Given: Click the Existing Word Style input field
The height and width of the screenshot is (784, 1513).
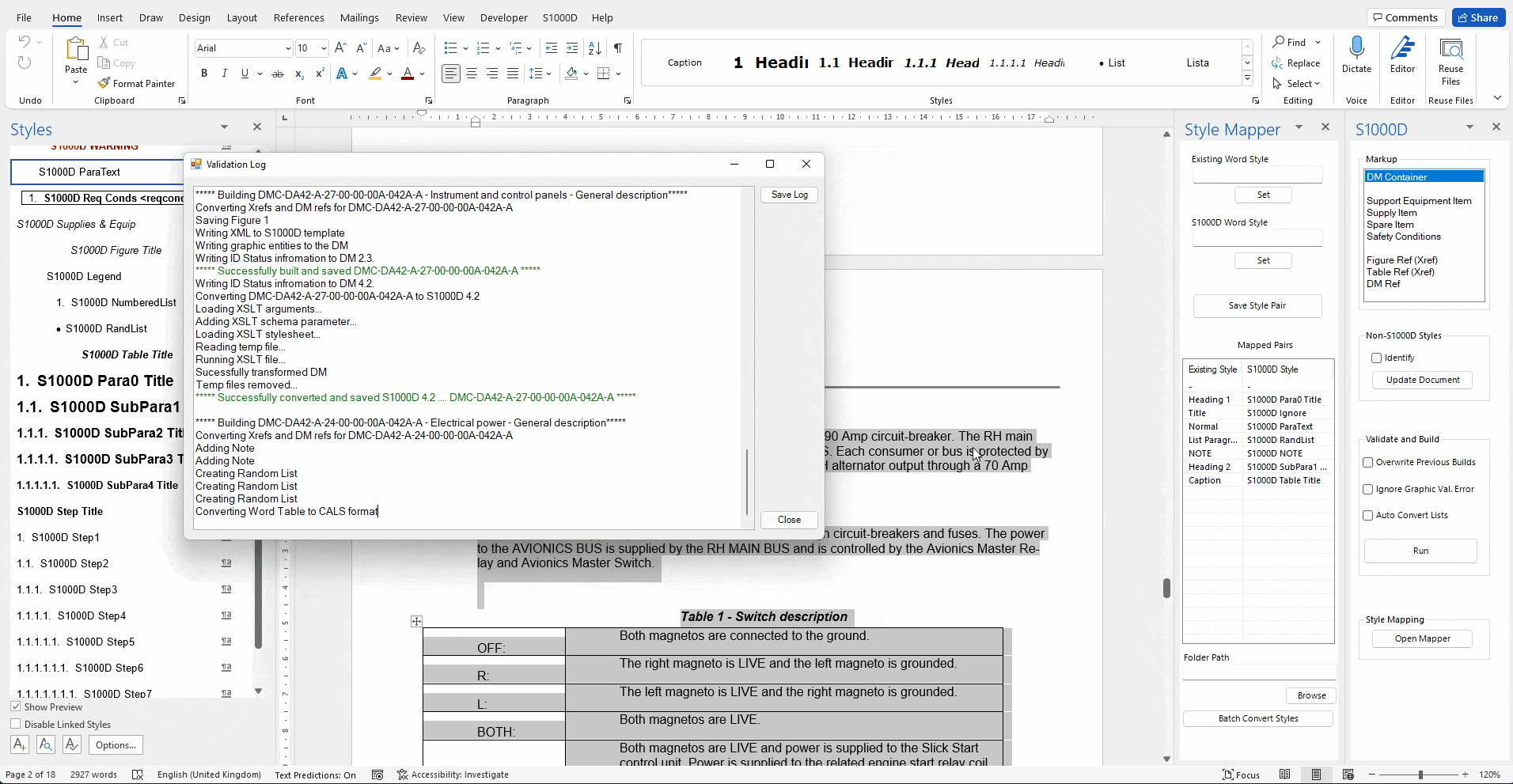Looking at the screenshot, I should [x=1257, y=174].
